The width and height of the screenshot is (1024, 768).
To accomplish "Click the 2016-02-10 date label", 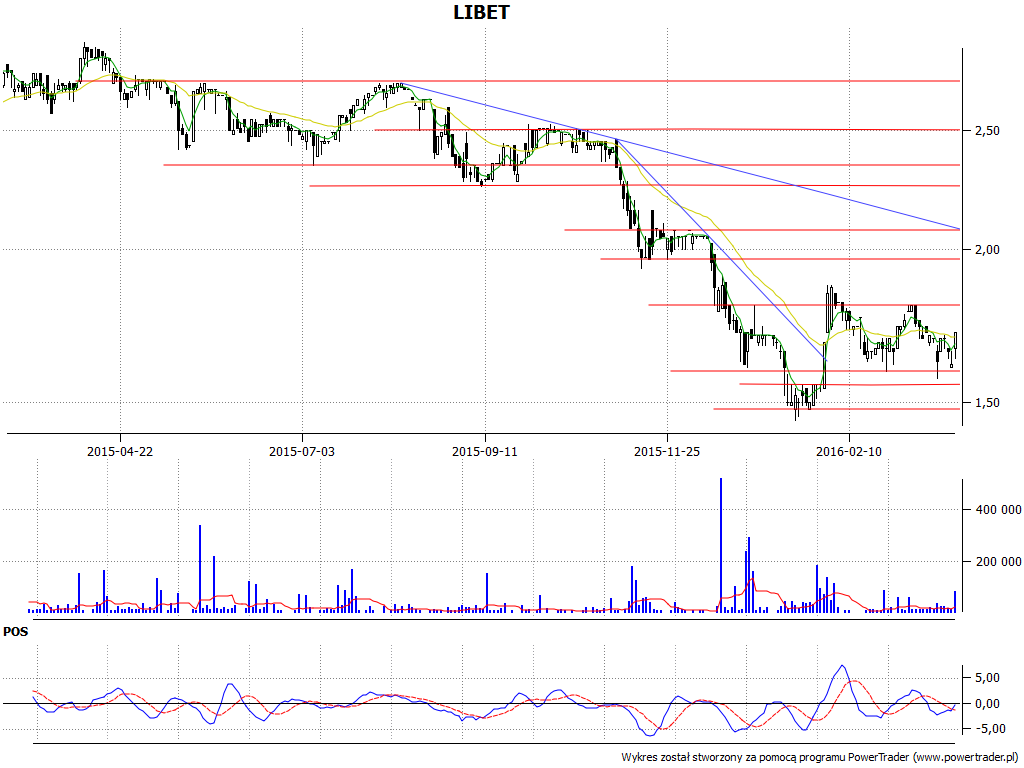I will click(849, 451).
